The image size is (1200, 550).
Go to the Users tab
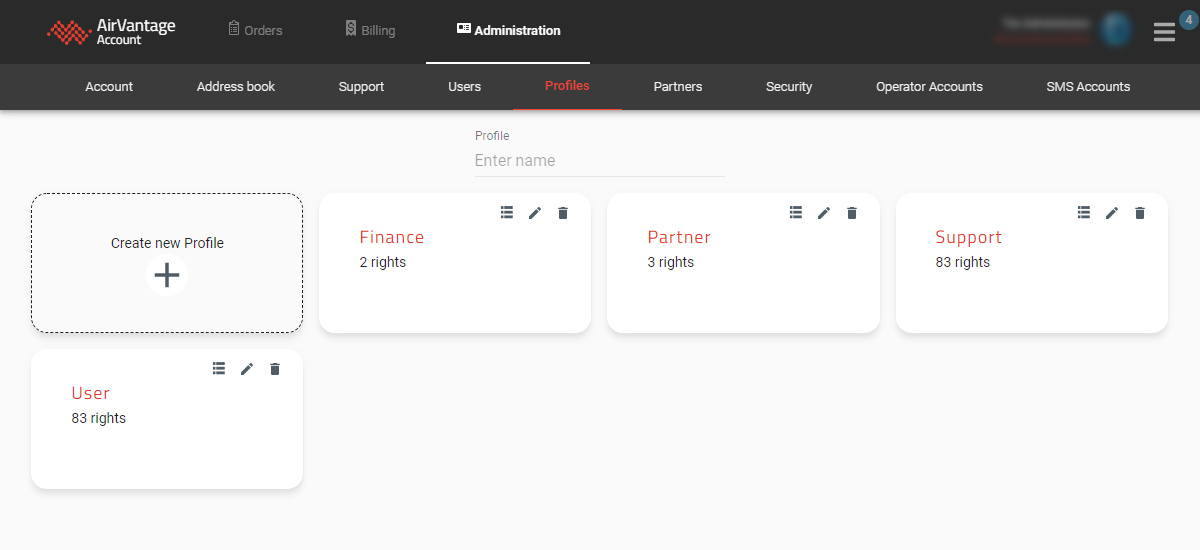pos(464,87)
